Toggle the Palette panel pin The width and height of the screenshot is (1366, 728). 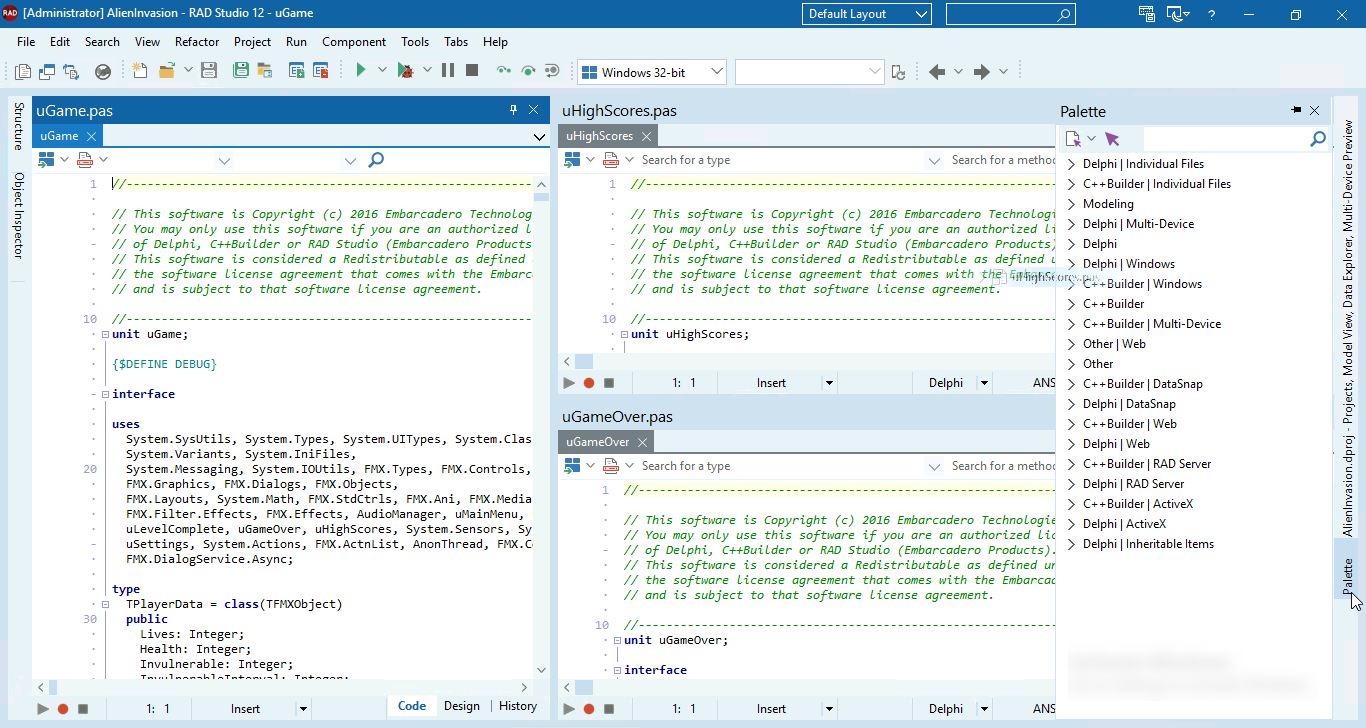tap(1296, 110)
